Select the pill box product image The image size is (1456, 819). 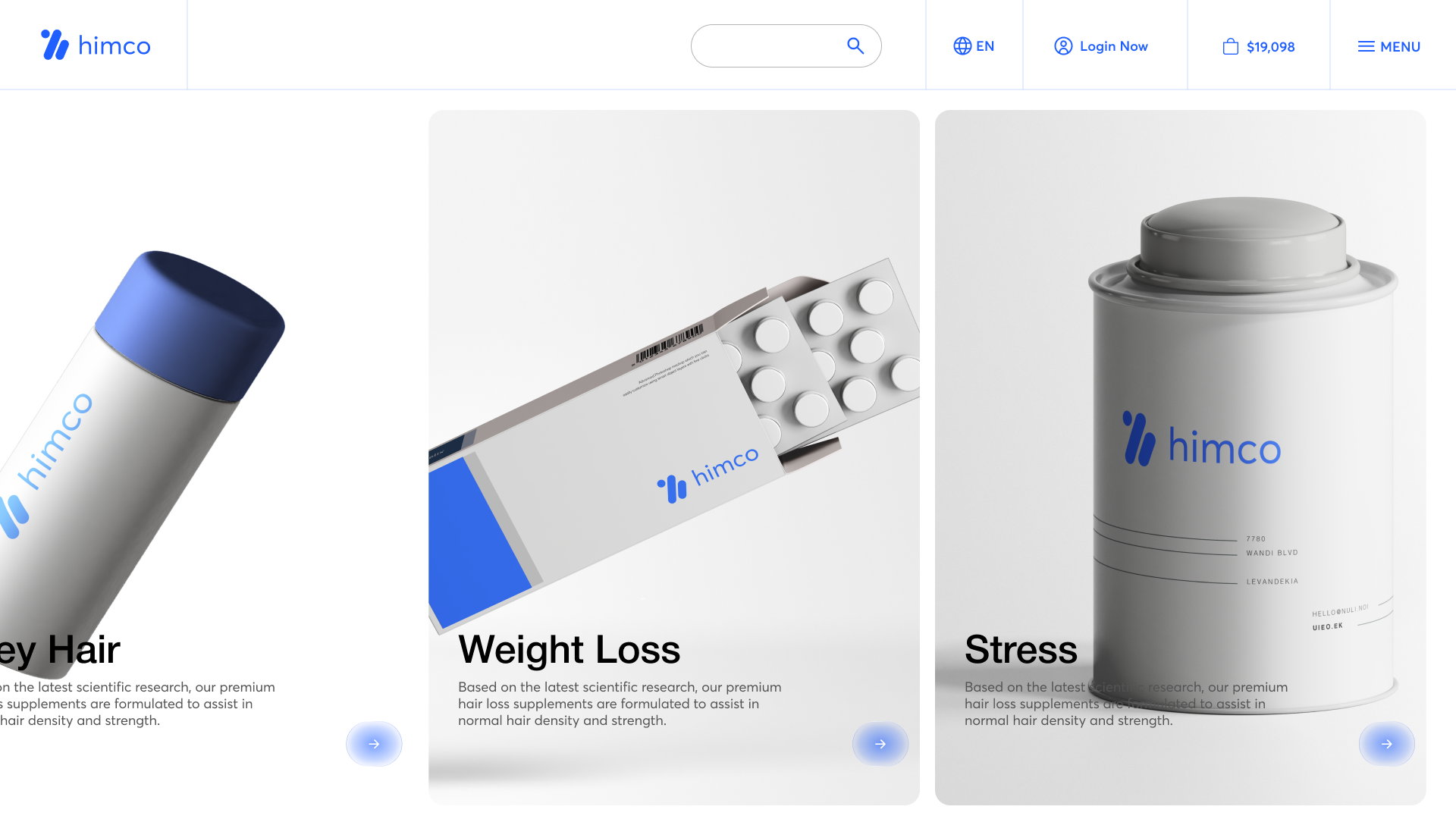[x=674, y=444]
